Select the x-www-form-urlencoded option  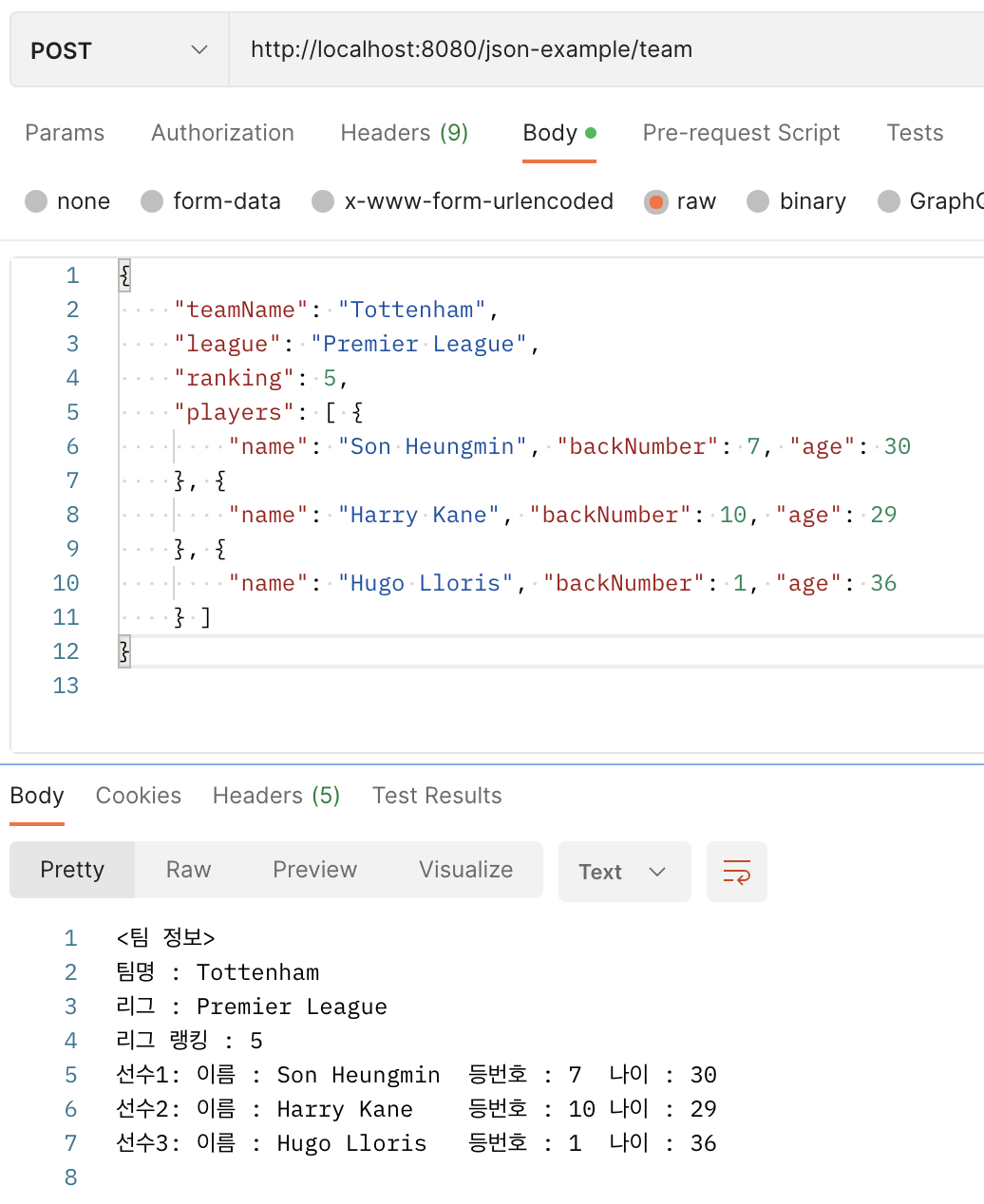click(323, 201)
